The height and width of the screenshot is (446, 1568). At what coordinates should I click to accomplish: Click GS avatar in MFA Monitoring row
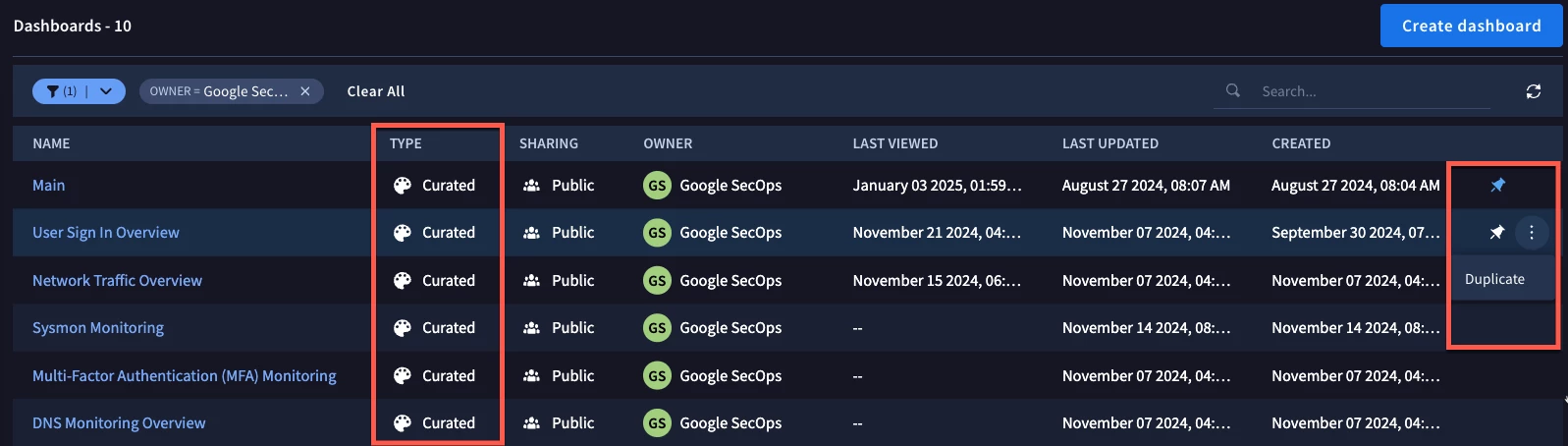click(657, 375)
